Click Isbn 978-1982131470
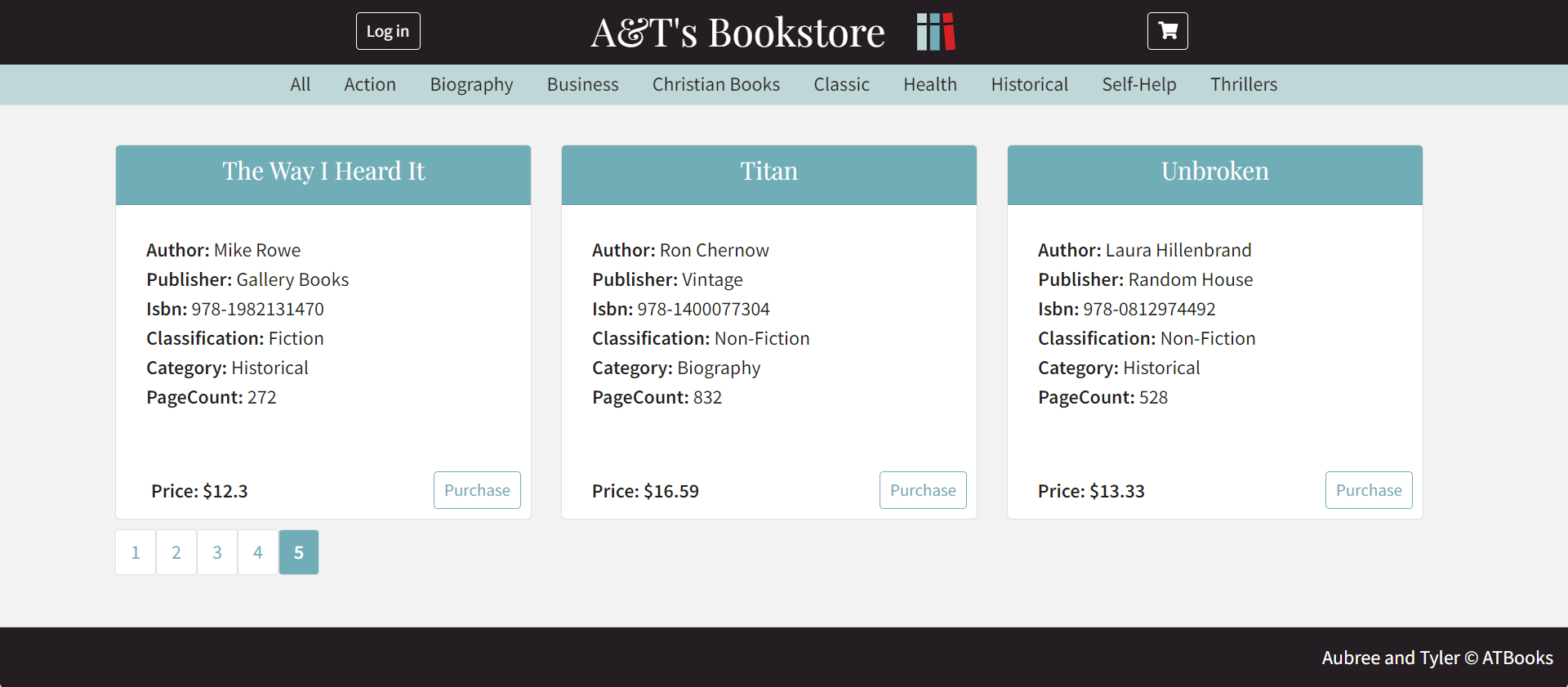 [x=235, y=309]
